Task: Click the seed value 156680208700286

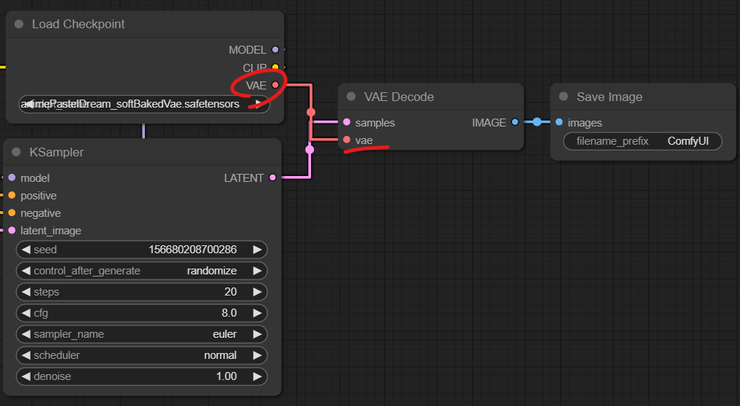Action: 193,249
